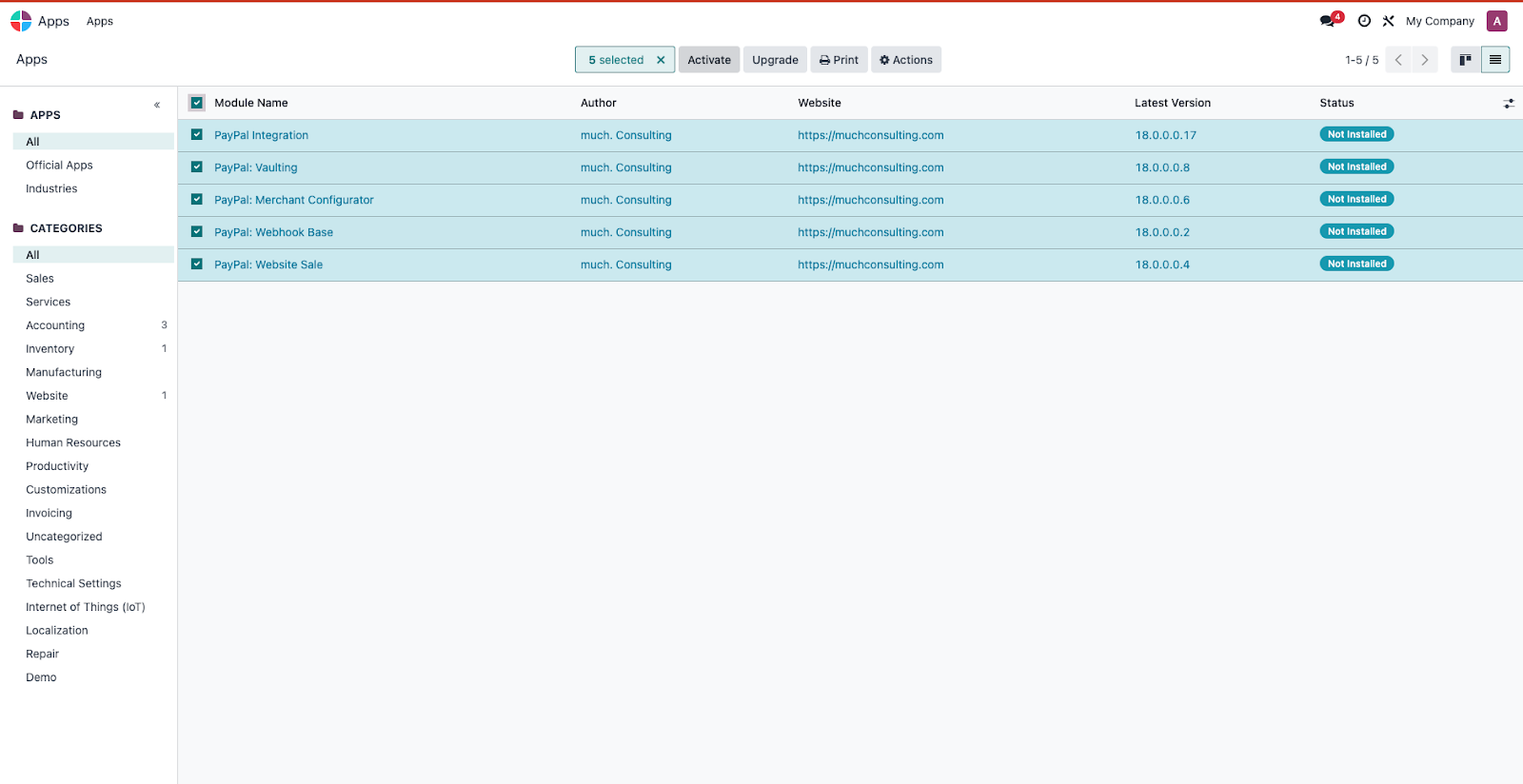Filter by Sales category
This screenshot has width=1523, height=784.
click(x=93, y=279)
